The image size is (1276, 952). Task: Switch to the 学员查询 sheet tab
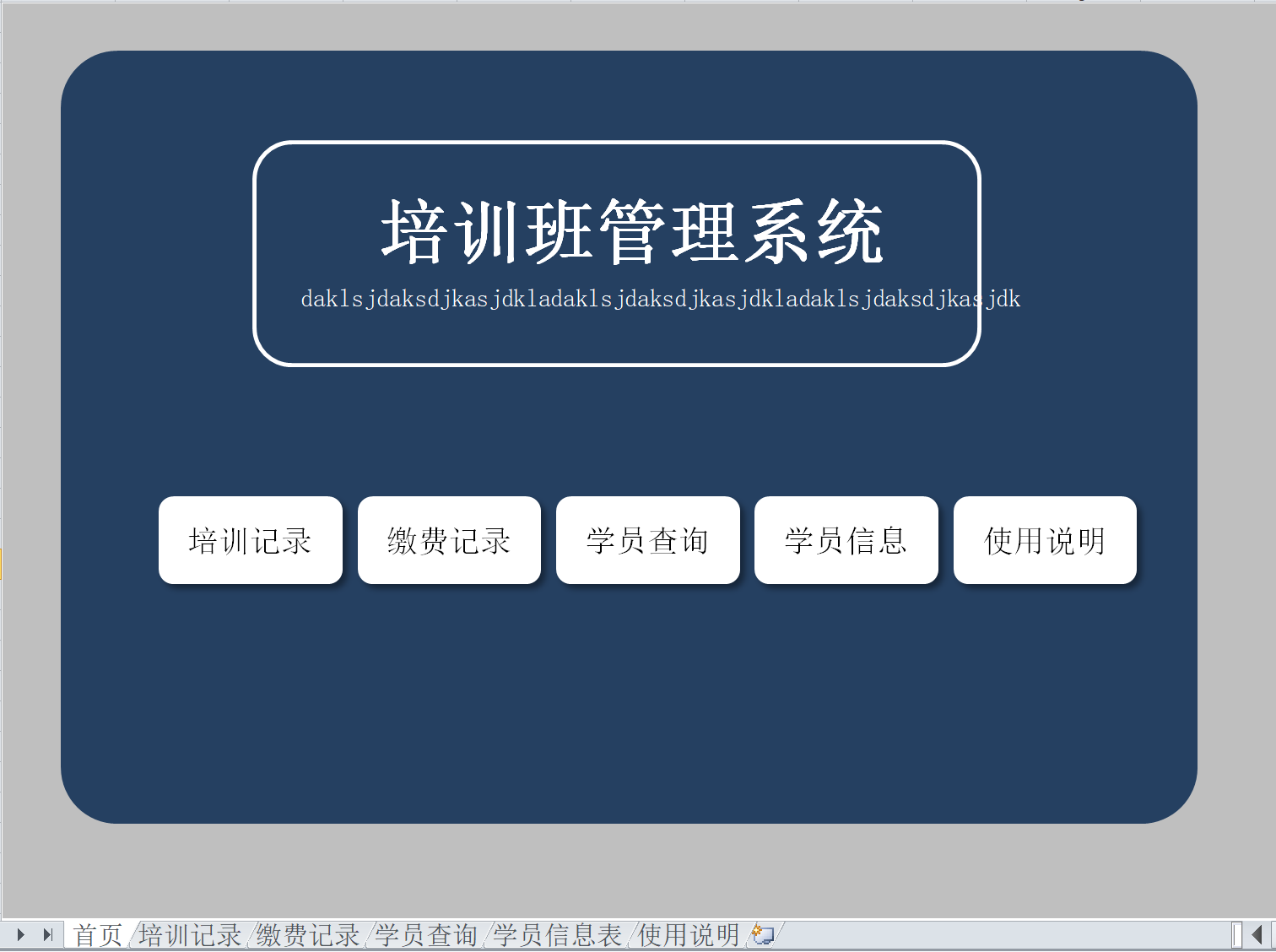click(x=427, y=935)
